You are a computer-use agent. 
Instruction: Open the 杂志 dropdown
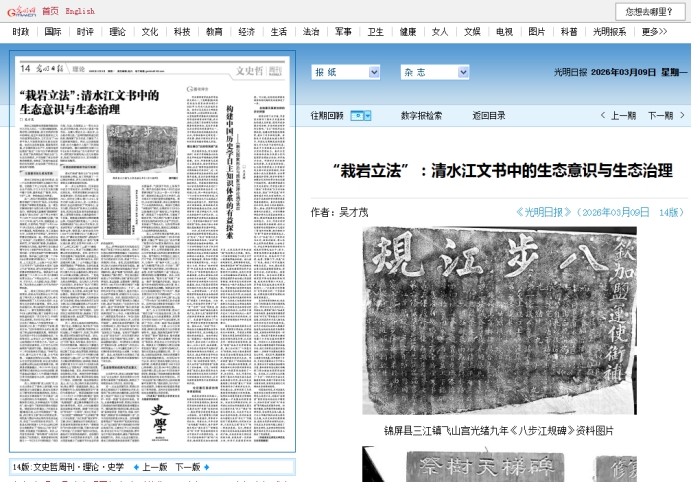(x=434, y=72)
